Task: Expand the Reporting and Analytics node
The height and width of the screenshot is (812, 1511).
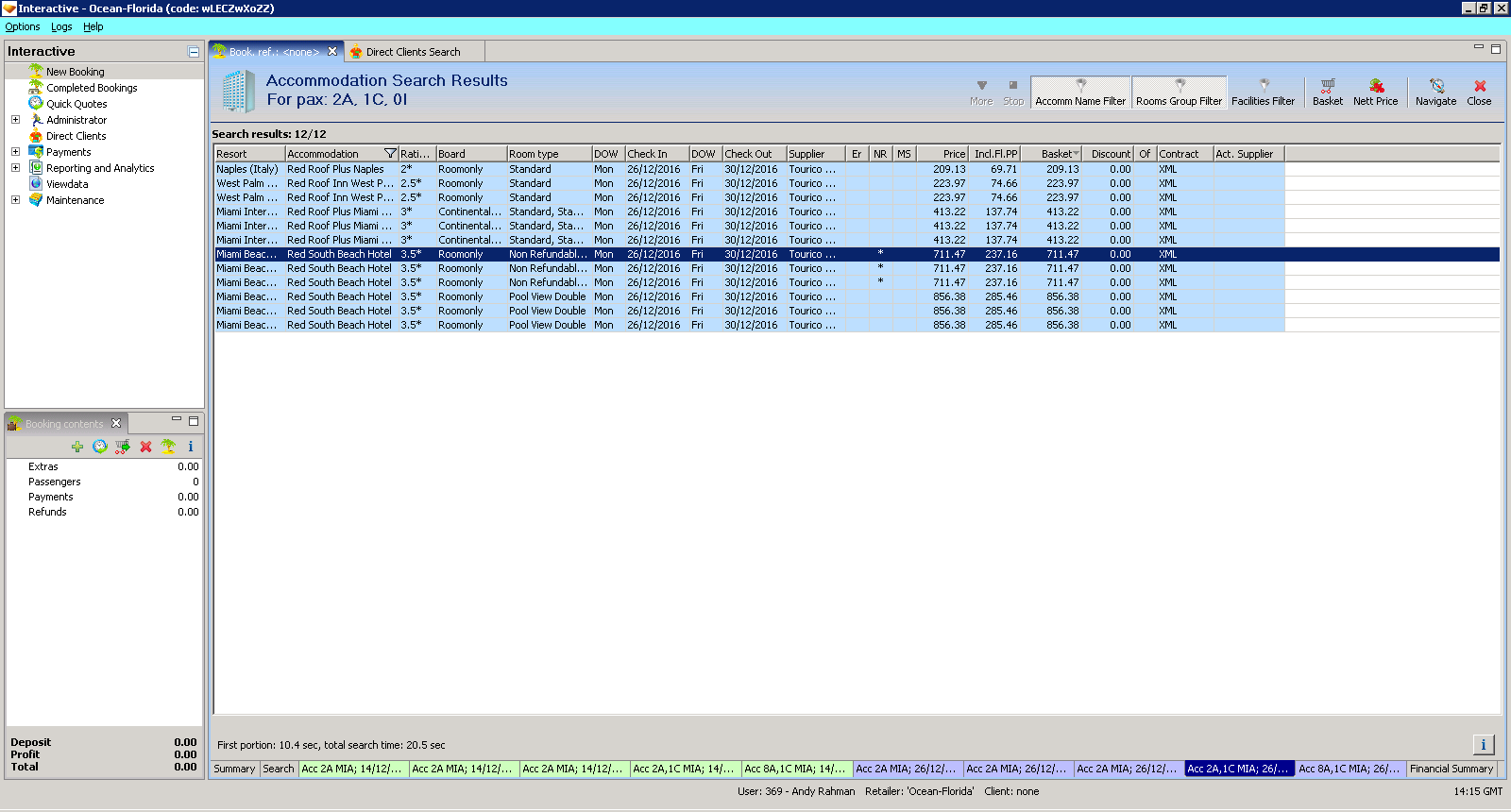Action: [15, 168]
